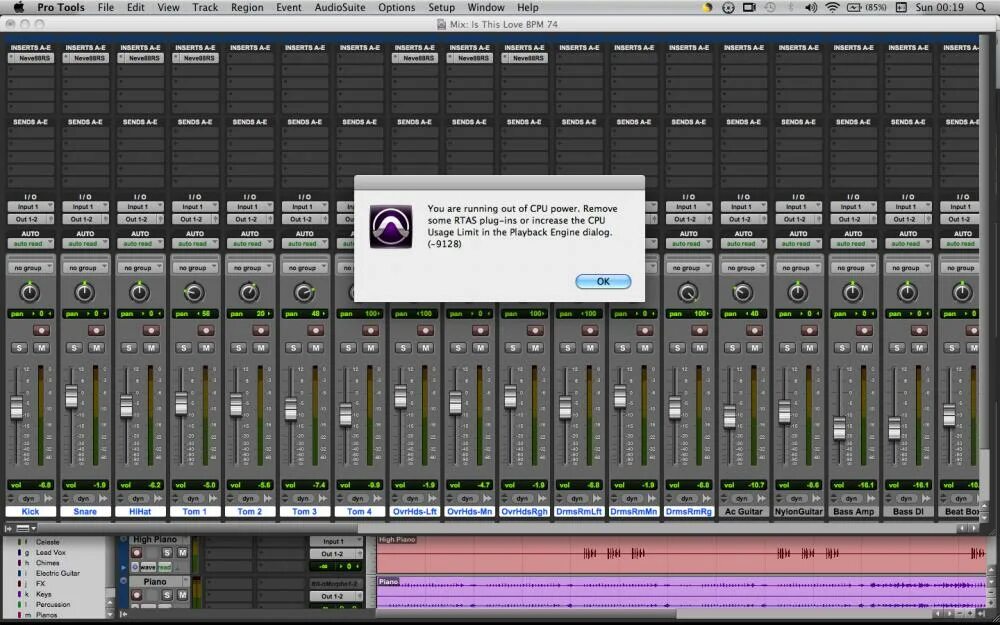Mute the Bass DI track
This screenshot has height=625, width=1000.
point(919,348)
